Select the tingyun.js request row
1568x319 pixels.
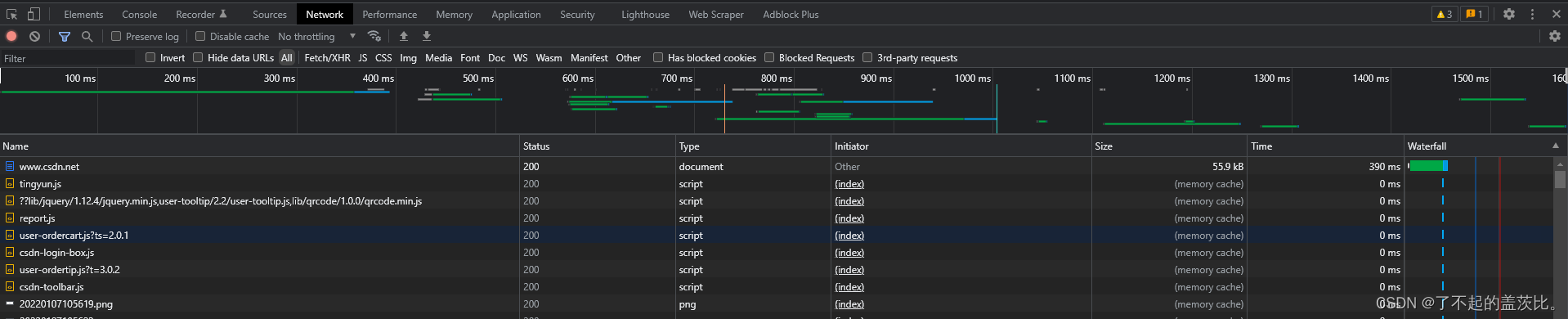(777, 183)
